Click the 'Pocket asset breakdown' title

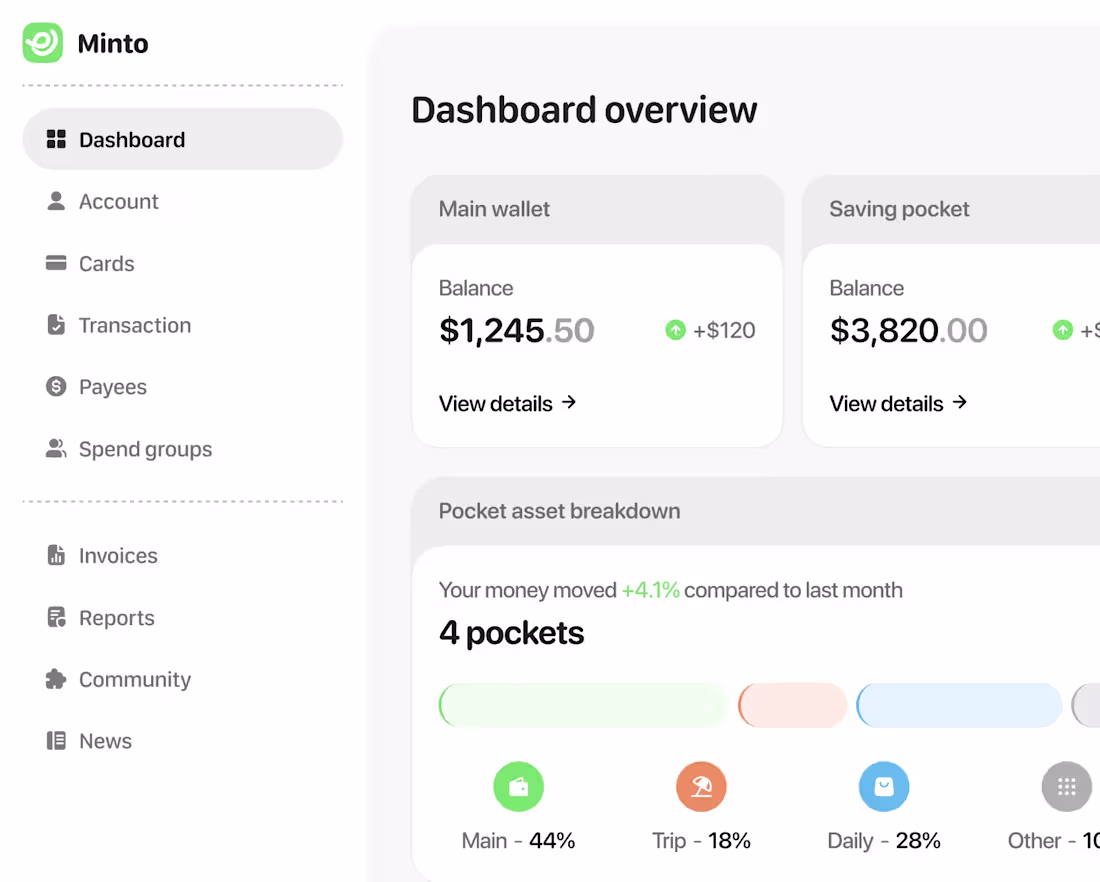559,511
